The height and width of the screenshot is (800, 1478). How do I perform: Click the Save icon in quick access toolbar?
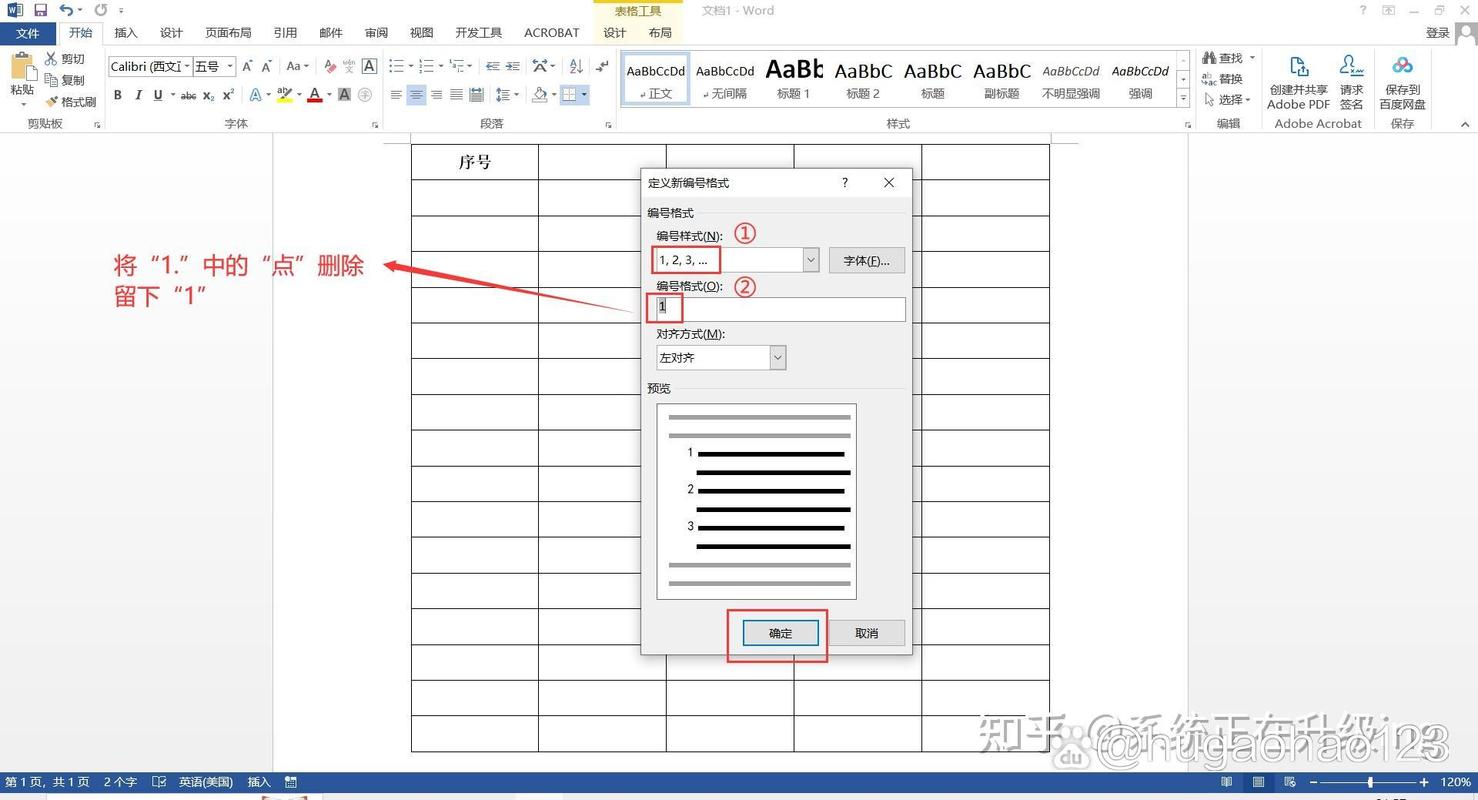coord(40,10)
